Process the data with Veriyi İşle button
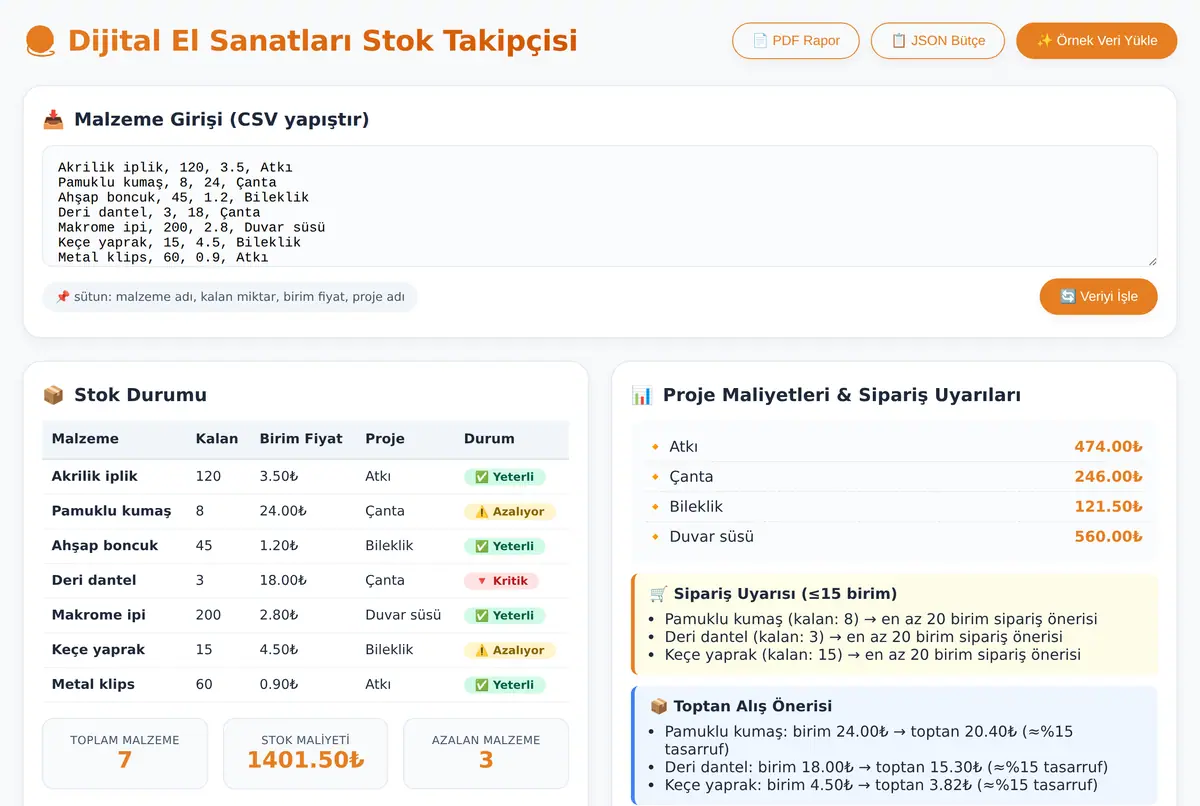Image resolution: width=1200 pixels, height=806 pixels. (x=1099, y=296)
